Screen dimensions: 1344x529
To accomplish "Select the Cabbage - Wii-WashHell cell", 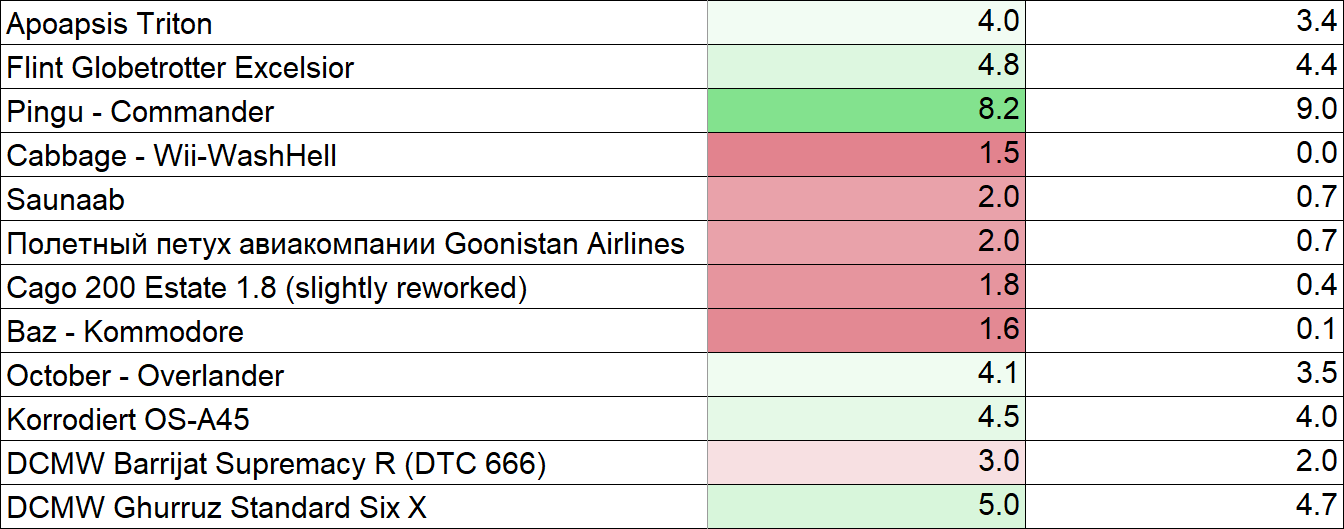I will click(x=354, y=155).
